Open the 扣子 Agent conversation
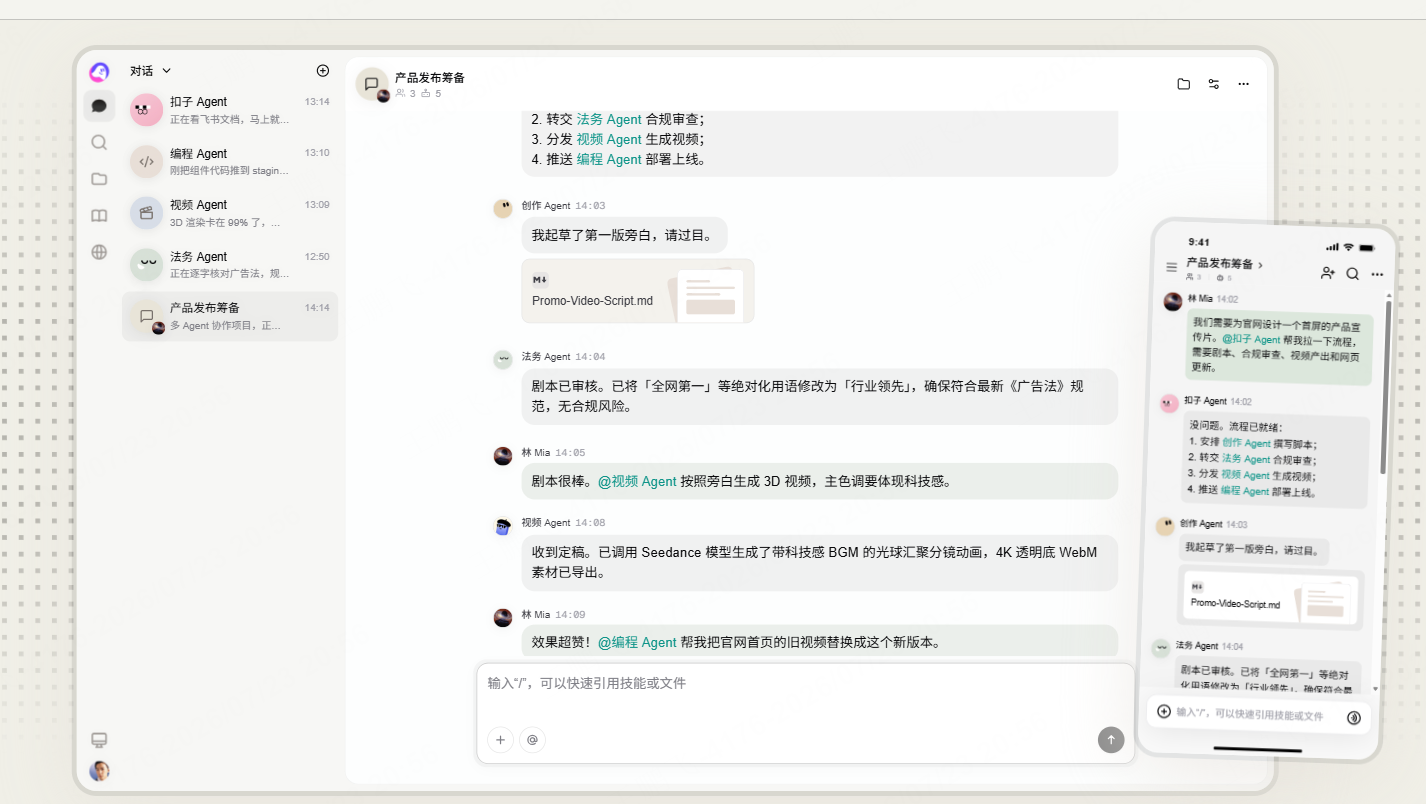This screenshot has width=1426, height=804. click(230, 110)
